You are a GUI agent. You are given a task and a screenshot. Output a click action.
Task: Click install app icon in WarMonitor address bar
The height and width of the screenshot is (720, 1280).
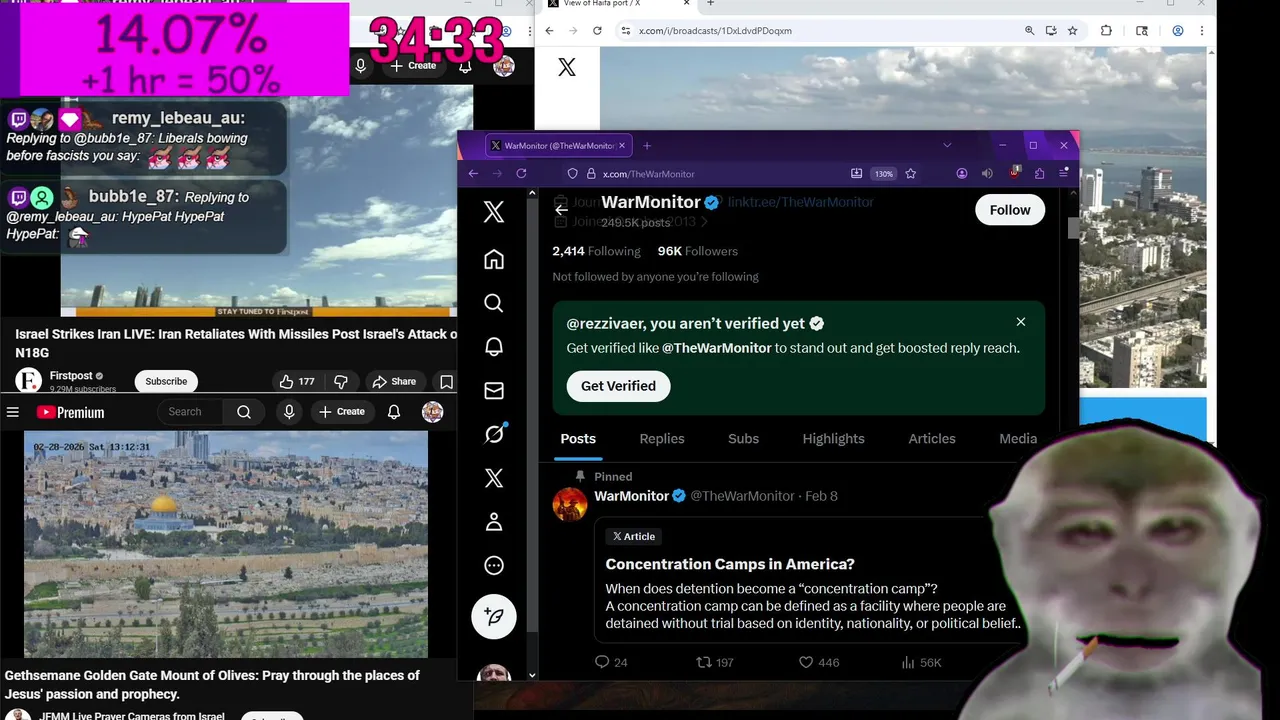857,173
